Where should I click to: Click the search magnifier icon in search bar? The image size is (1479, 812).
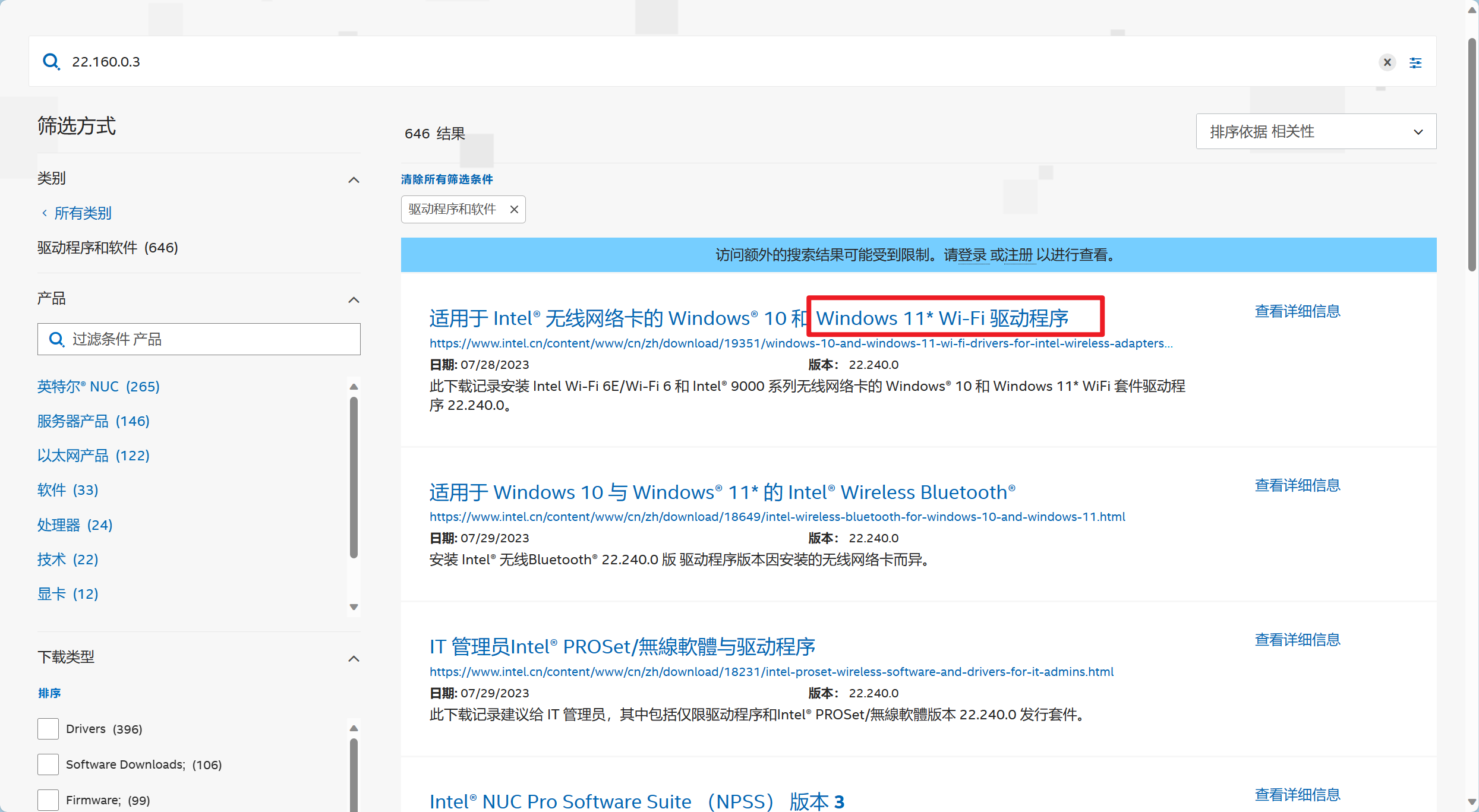pyautogui.click(x=51, y=62)
